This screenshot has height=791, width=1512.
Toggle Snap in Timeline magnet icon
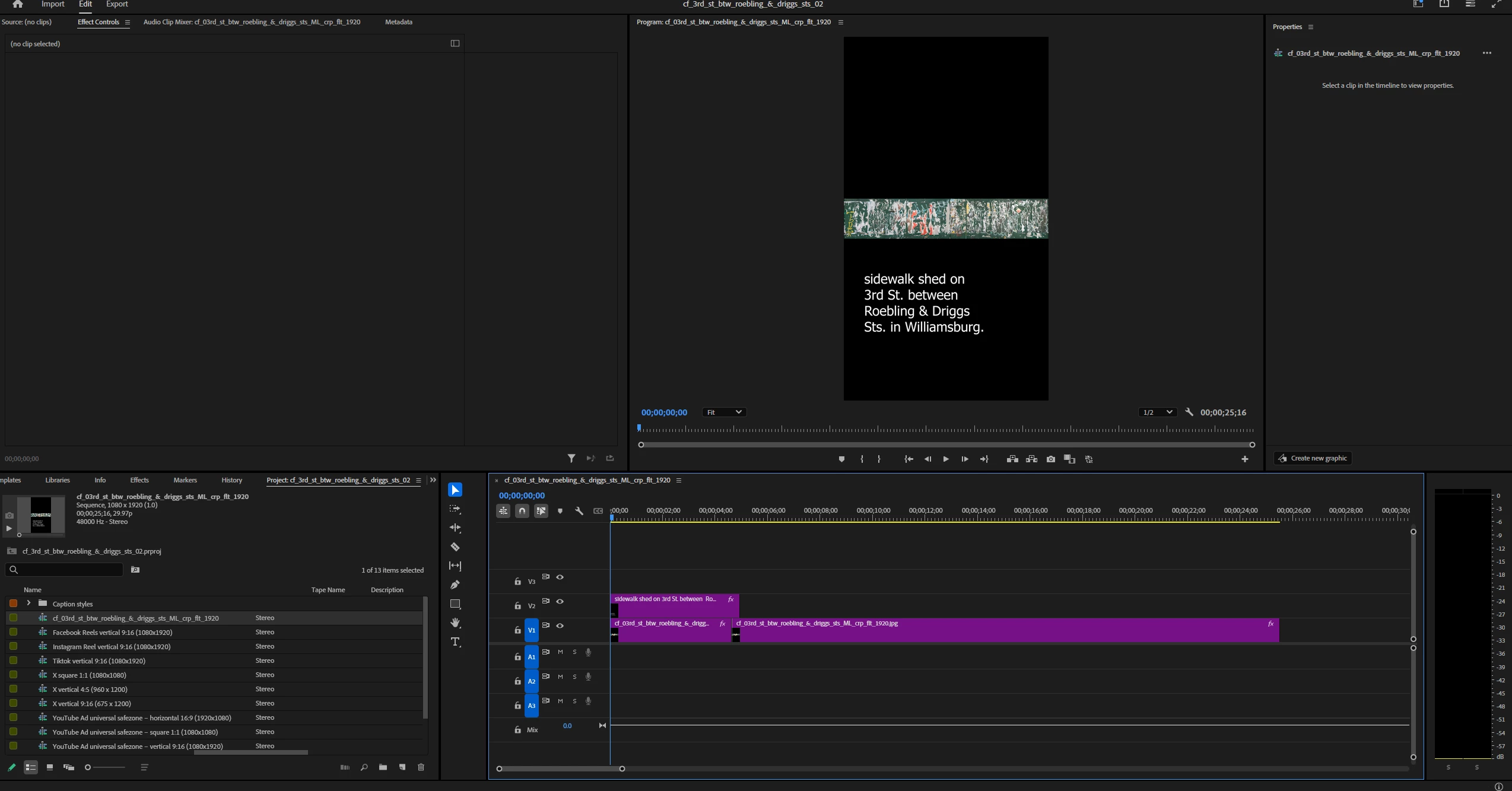pos(522,511)
